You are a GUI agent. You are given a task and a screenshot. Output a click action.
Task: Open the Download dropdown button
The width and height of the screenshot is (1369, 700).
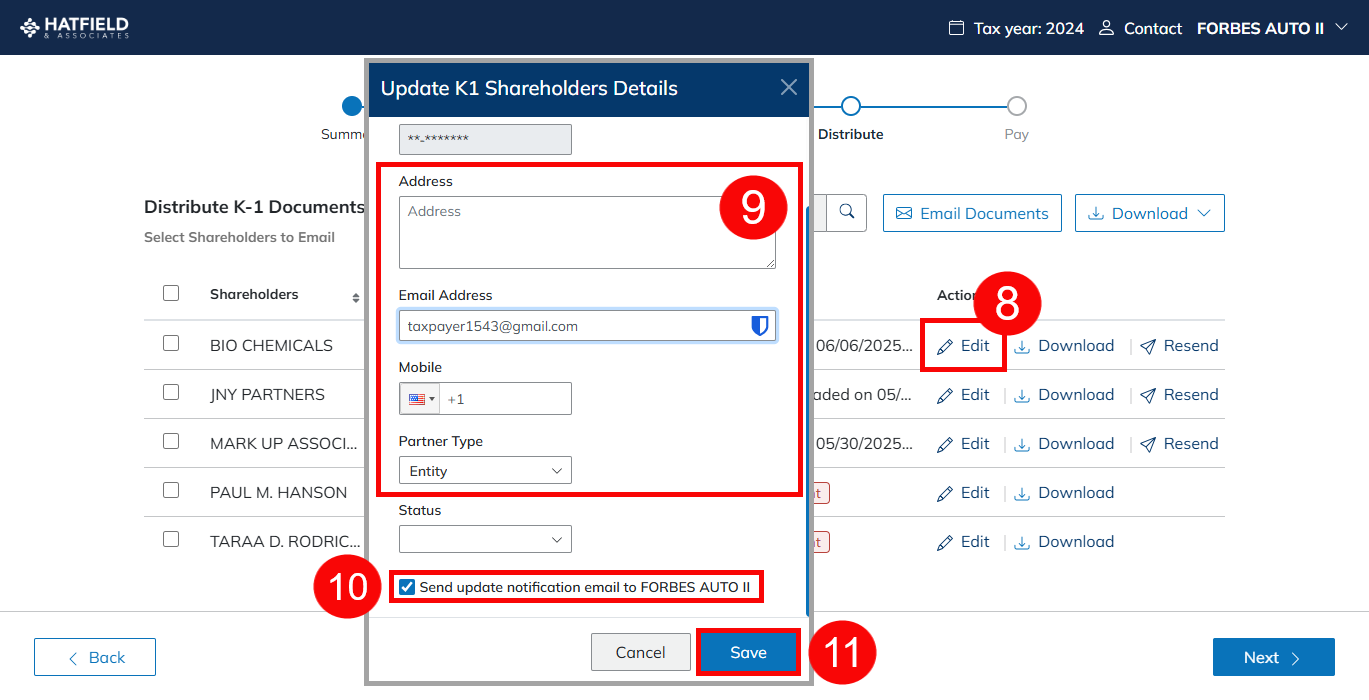point(1149,213)
